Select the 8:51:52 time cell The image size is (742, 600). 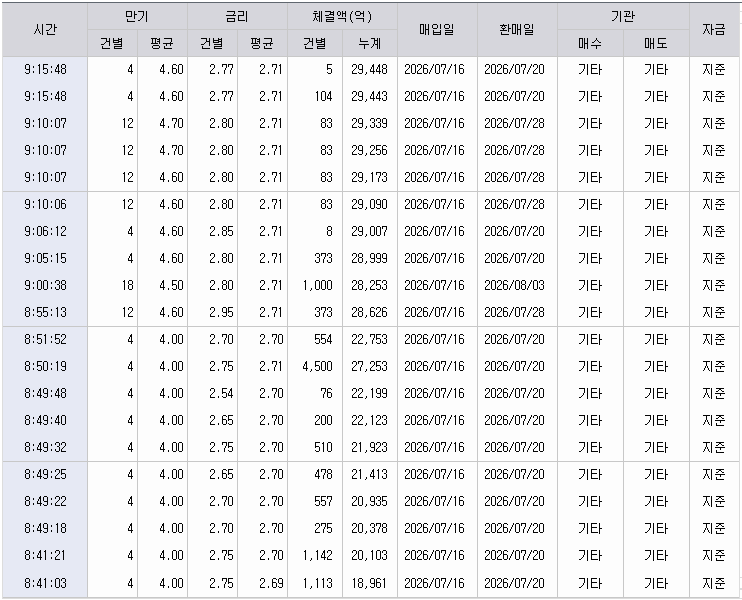point(45,339)
